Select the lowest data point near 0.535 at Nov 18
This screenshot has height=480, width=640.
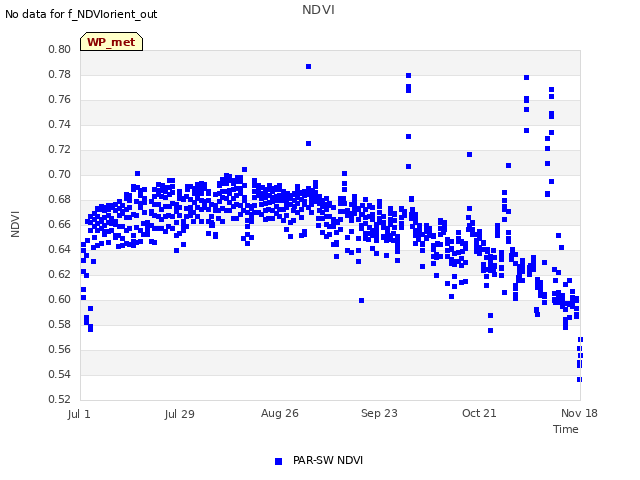click(x=579, y=380)
